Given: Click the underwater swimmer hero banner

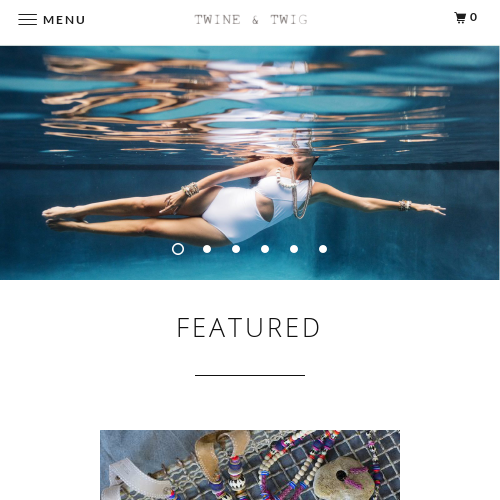Looking at the screenshot, I should 250,163.
